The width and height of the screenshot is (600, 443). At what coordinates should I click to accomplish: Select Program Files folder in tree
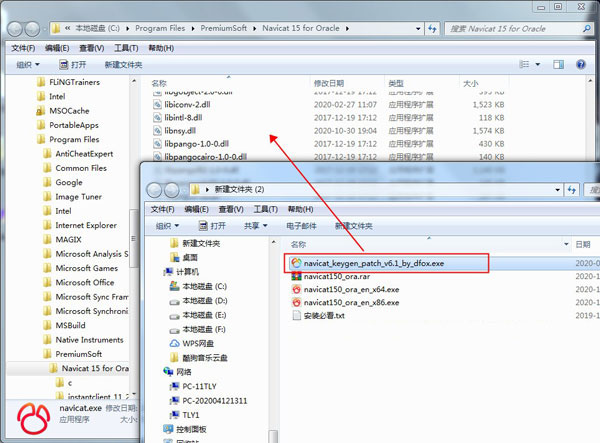coord(74,140)
